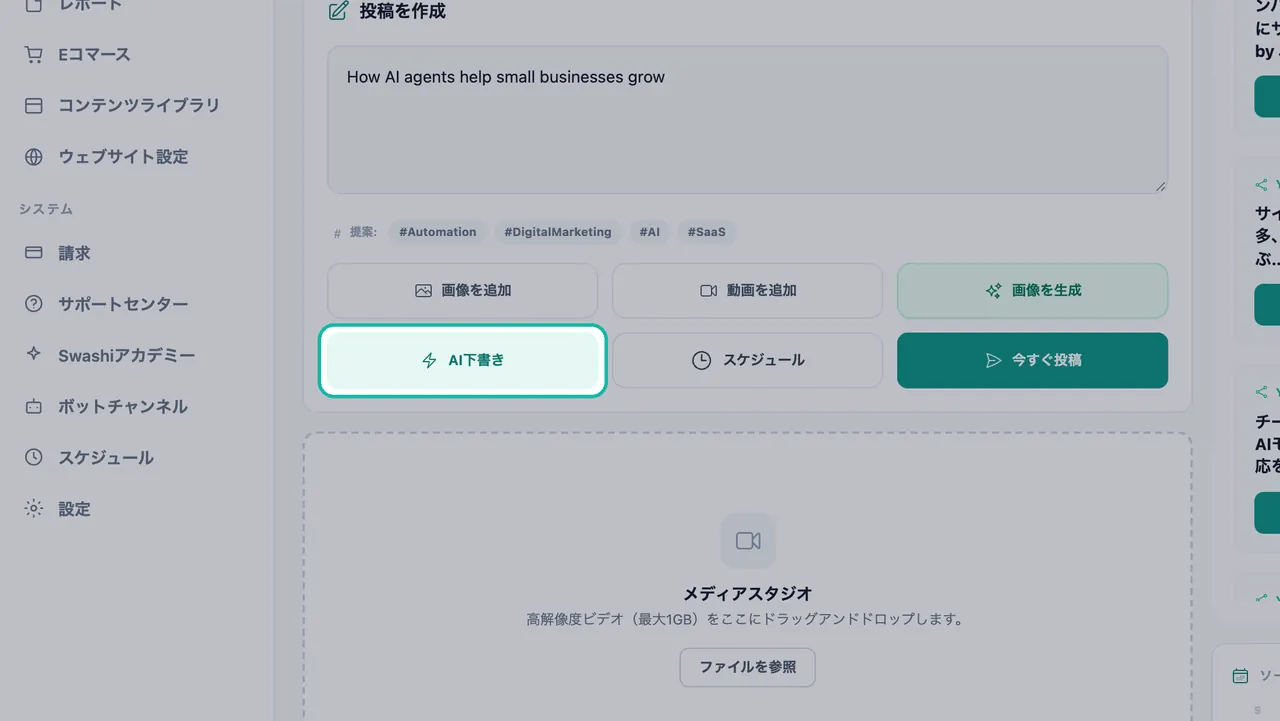The height and width of the screenshot is (721, 1280).
Task: Browse files with ファイルを参照
Action: 747,667
